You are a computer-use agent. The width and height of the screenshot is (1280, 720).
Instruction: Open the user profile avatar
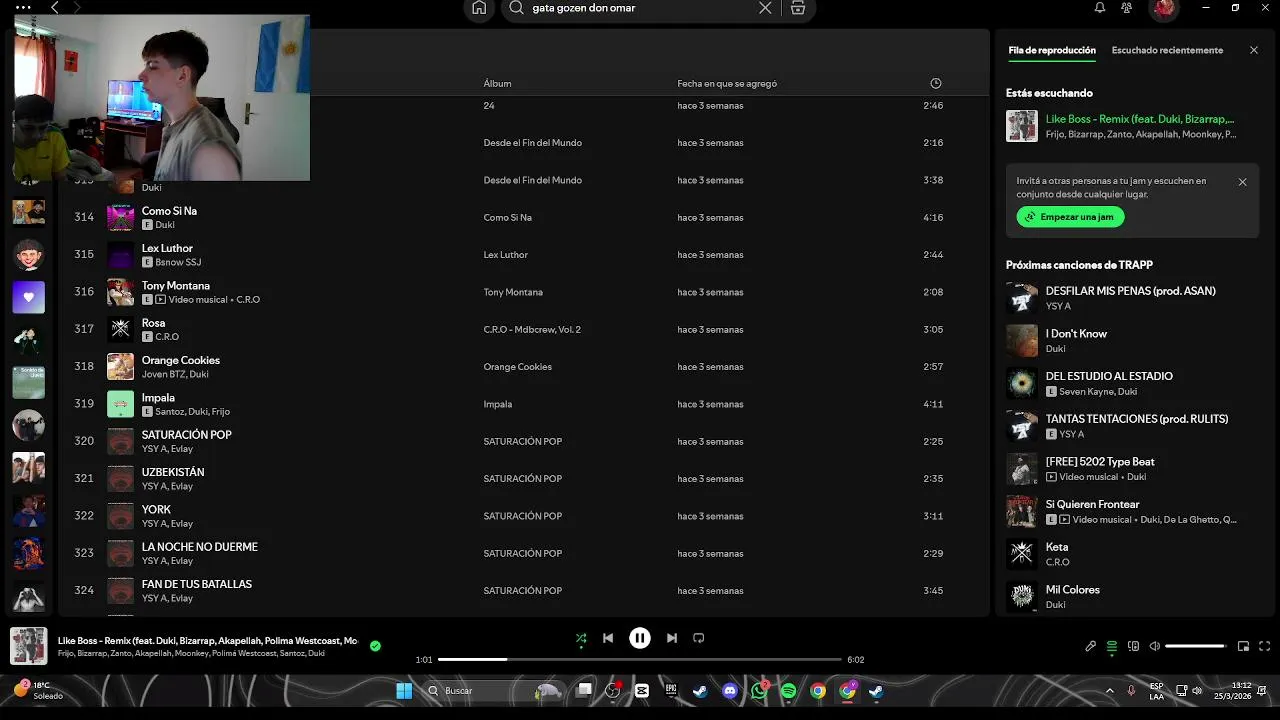coord(1164,9)
